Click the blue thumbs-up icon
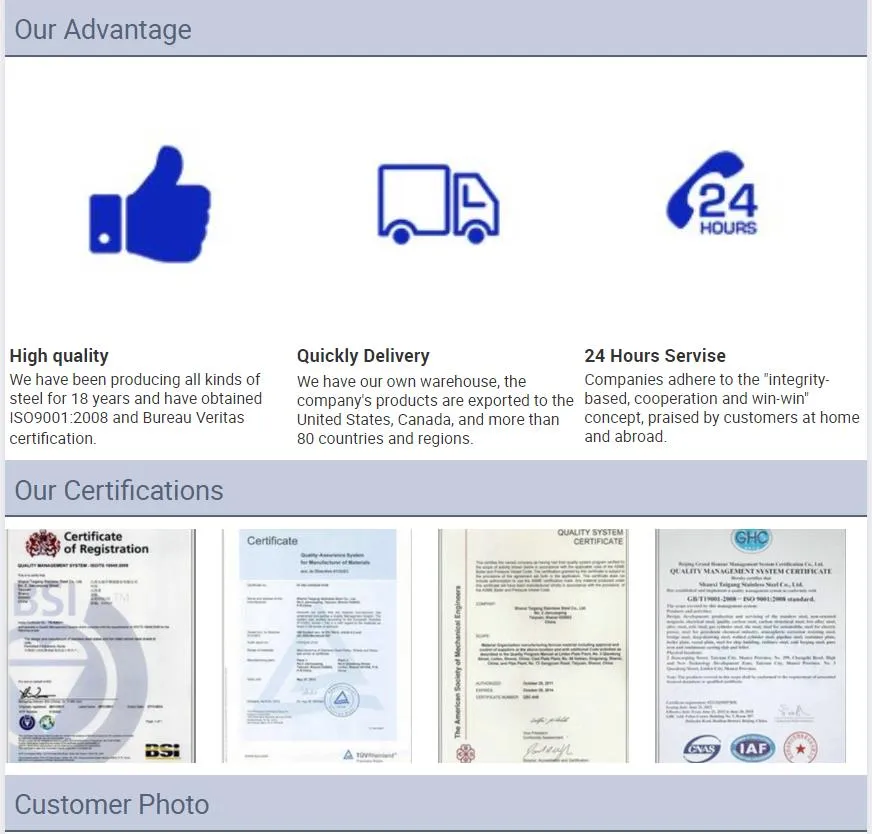Screen dimensions: 872x834 tap(150, 205)
